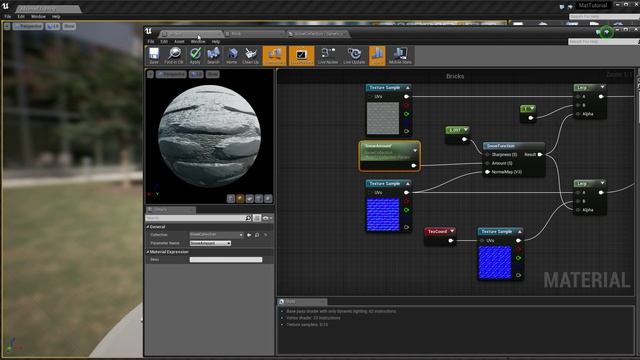This screenshot has height=360, width=640.
Task: Toggle Live Preview in the toolbar
Action: point(301,56)
